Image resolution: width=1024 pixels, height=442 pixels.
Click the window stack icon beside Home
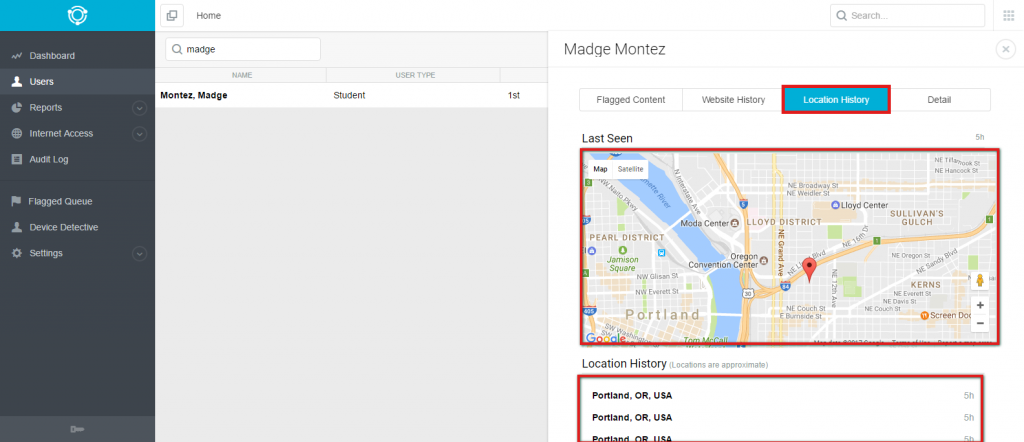click(172, 16)
